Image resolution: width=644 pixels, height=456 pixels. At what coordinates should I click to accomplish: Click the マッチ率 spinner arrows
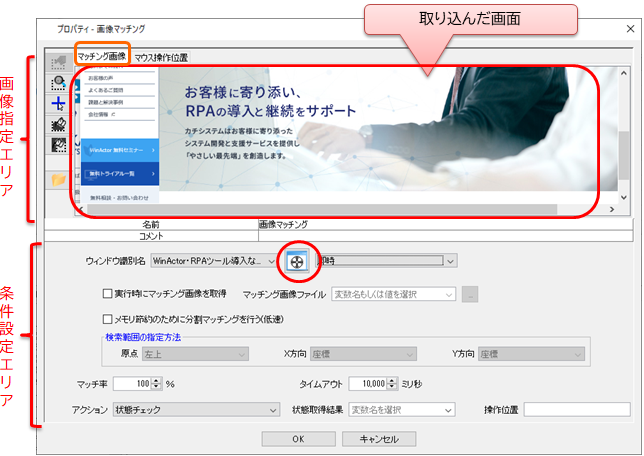pyautogui.click(x=156, y=384)
